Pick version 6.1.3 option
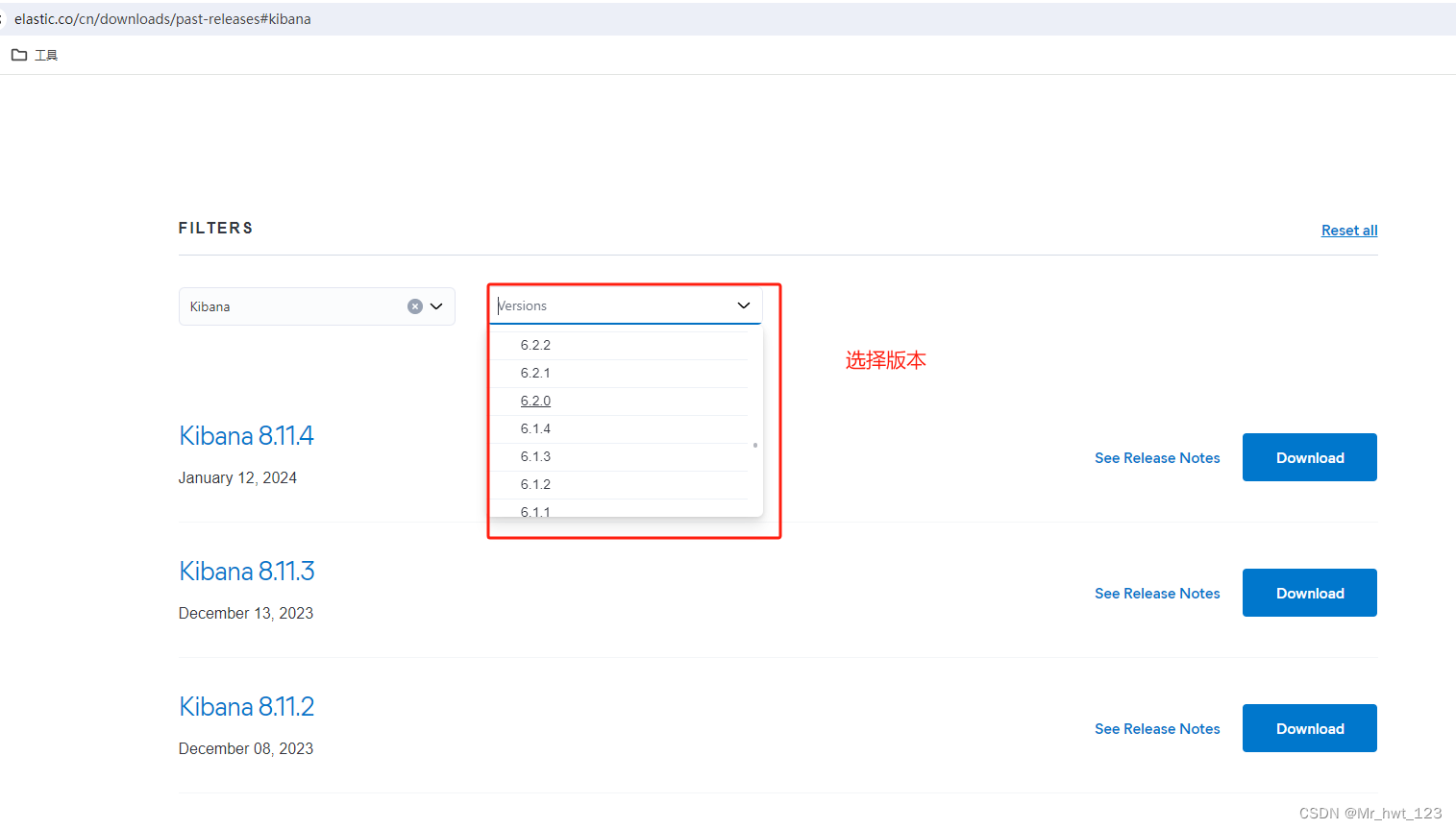This screenshot has height=829, width=1456. pyautogui.click(x=620, y=456)
